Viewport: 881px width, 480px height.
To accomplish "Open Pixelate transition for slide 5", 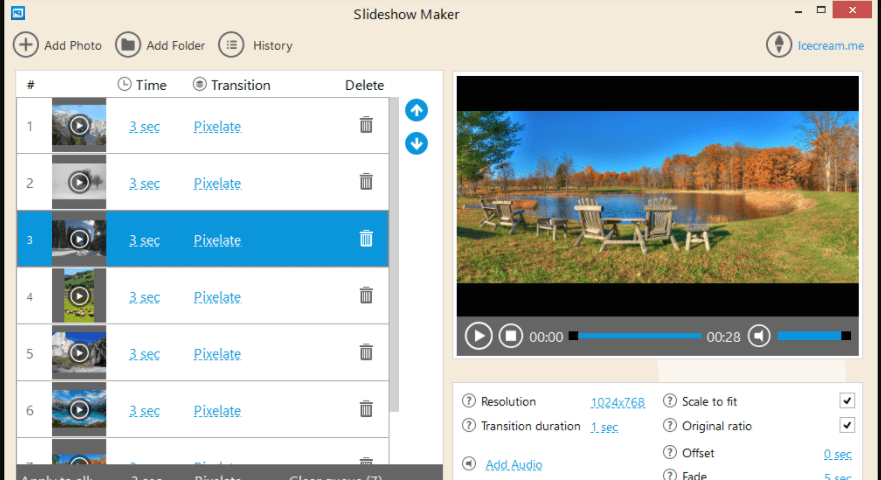I will pyautogui.click(x=217, y=354).
